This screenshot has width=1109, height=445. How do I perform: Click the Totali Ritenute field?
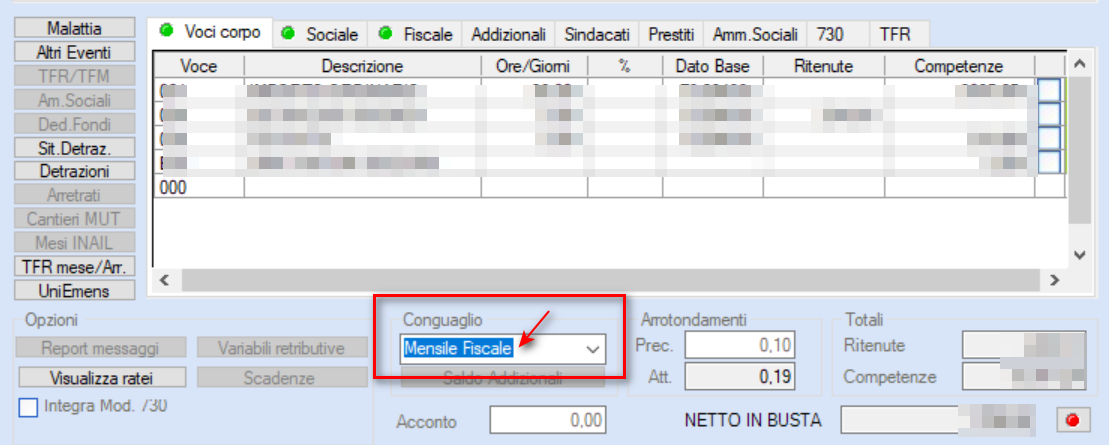coord(1024,346)
